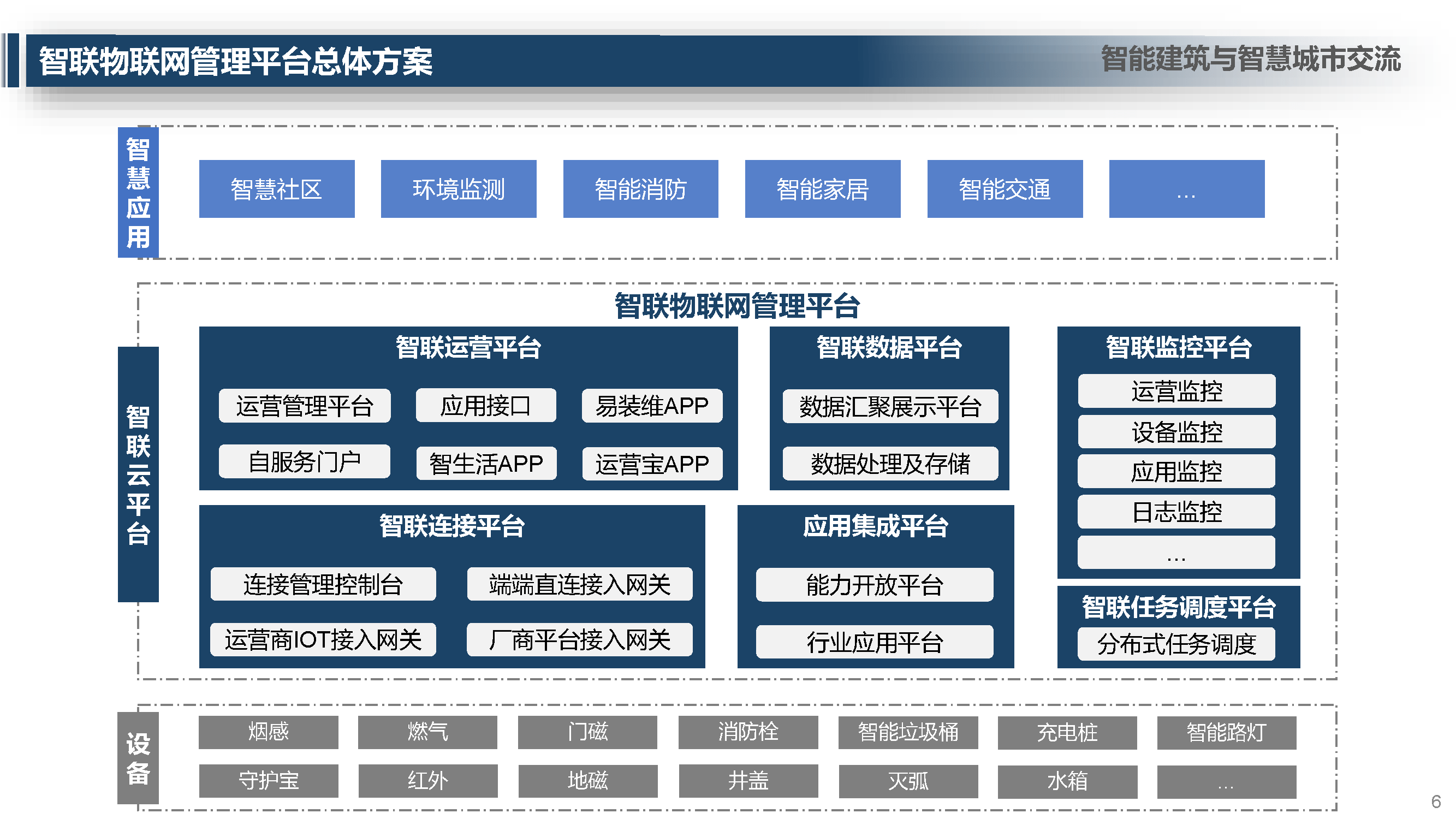Select the 燃气 device box

point(428,732)
